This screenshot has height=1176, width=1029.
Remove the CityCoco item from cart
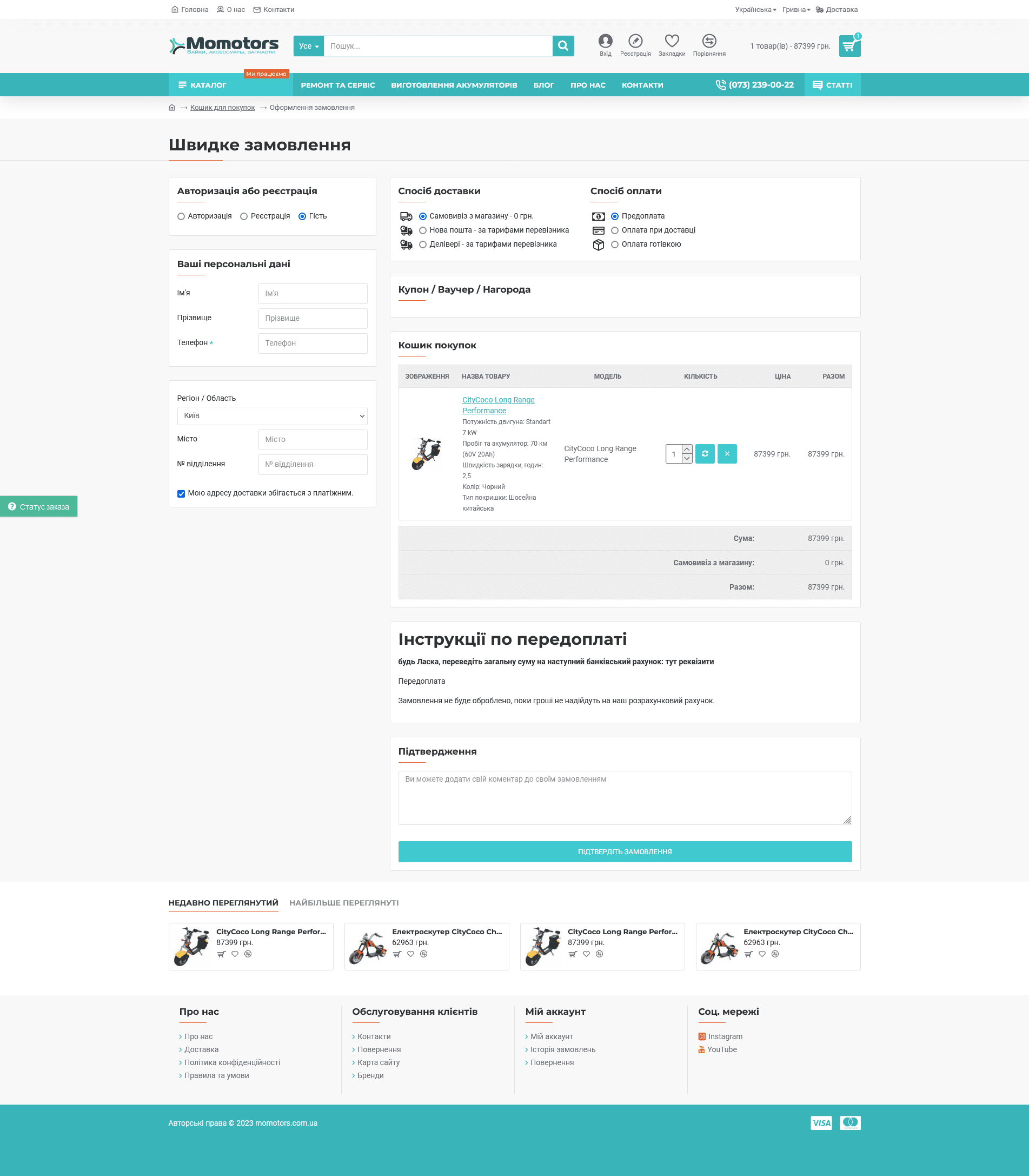(726, 454)
